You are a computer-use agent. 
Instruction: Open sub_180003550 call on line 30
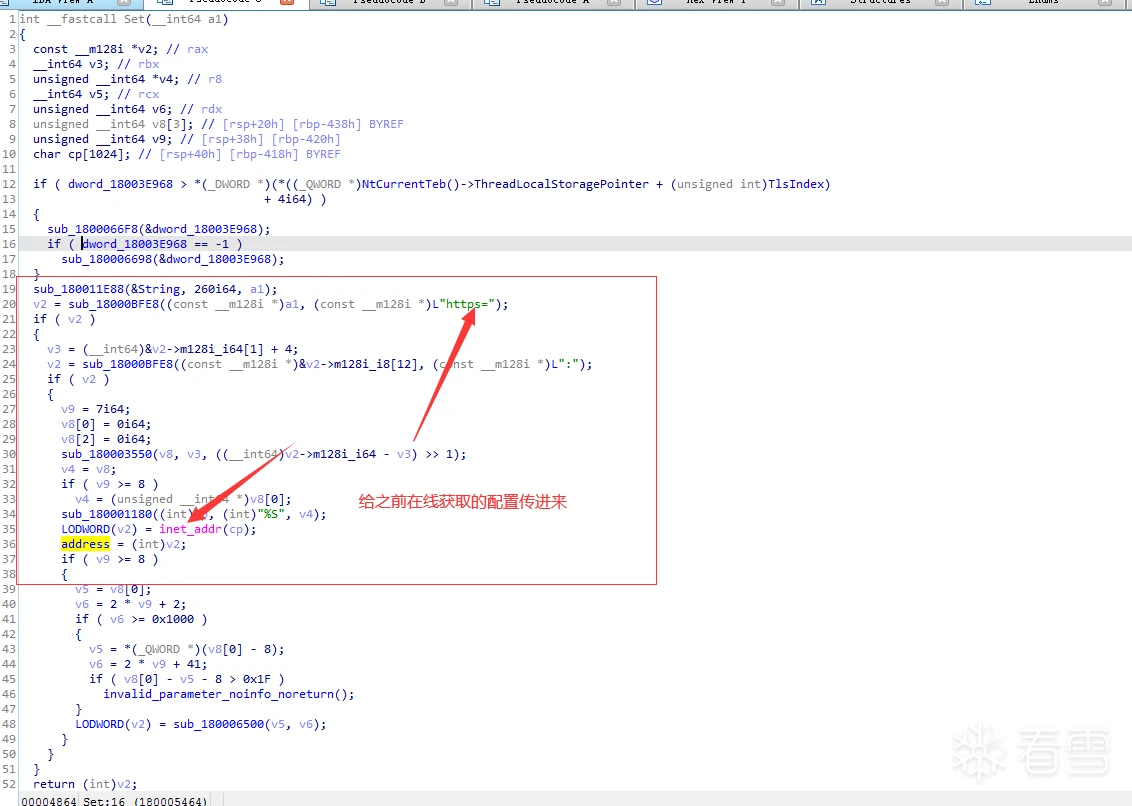pos(107,454)
